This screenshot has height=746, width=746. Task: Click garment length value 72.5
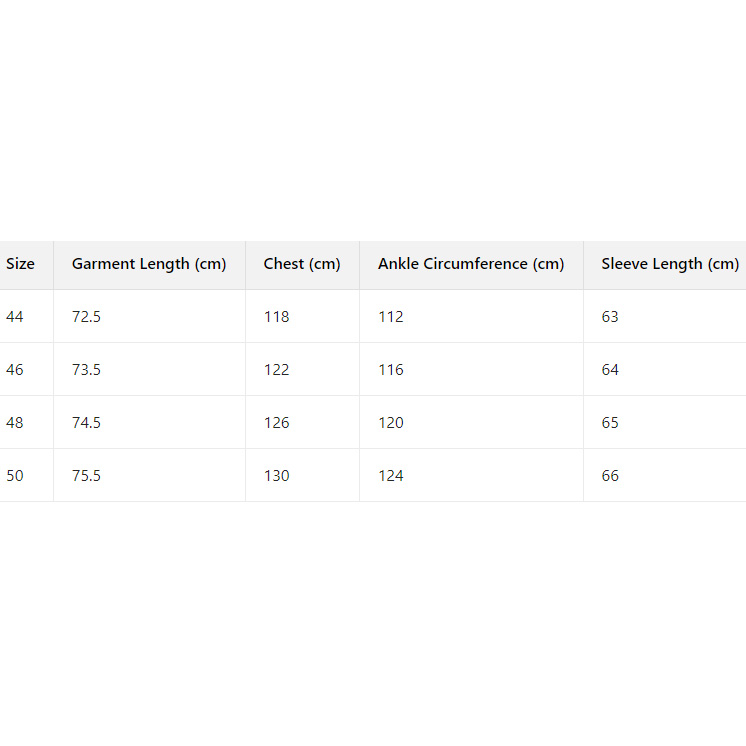[87, 317]
